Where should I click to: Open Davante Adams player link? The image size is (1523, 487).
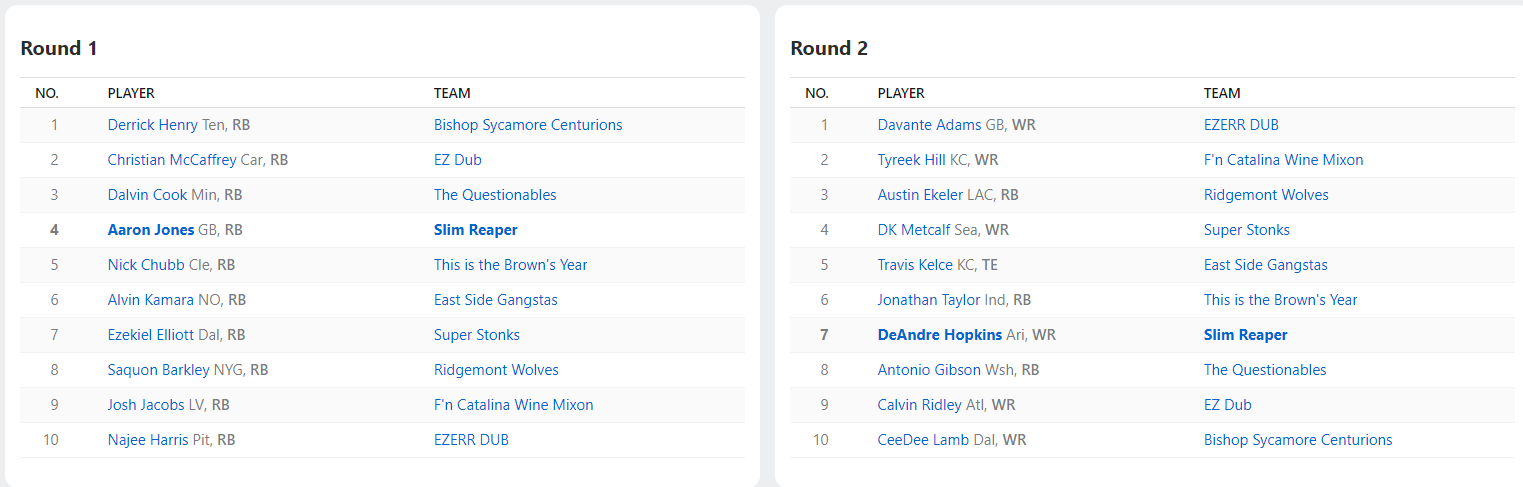(x=930, y=125)
